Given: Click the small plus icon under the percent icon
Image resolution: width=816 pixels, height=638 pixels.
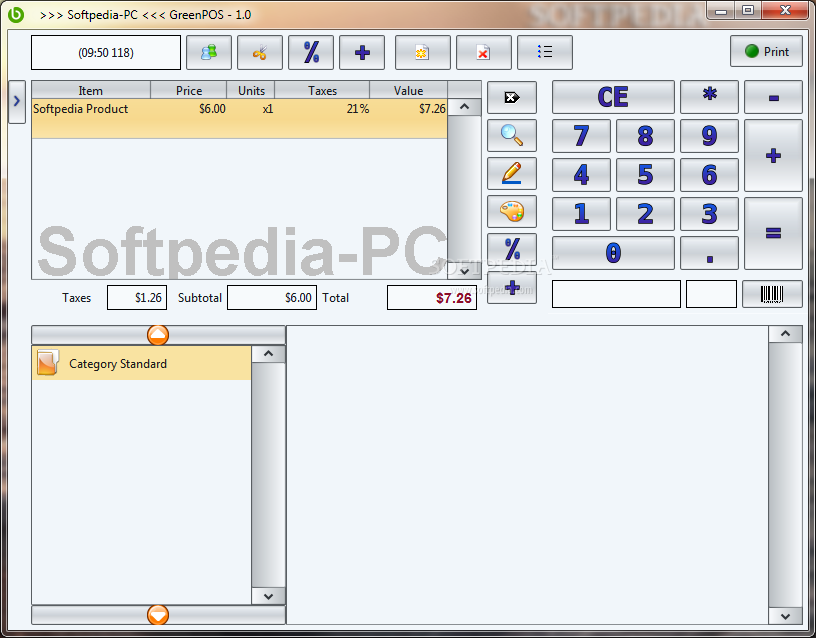Looking at the screenshot, I should [x=512, y=287].
